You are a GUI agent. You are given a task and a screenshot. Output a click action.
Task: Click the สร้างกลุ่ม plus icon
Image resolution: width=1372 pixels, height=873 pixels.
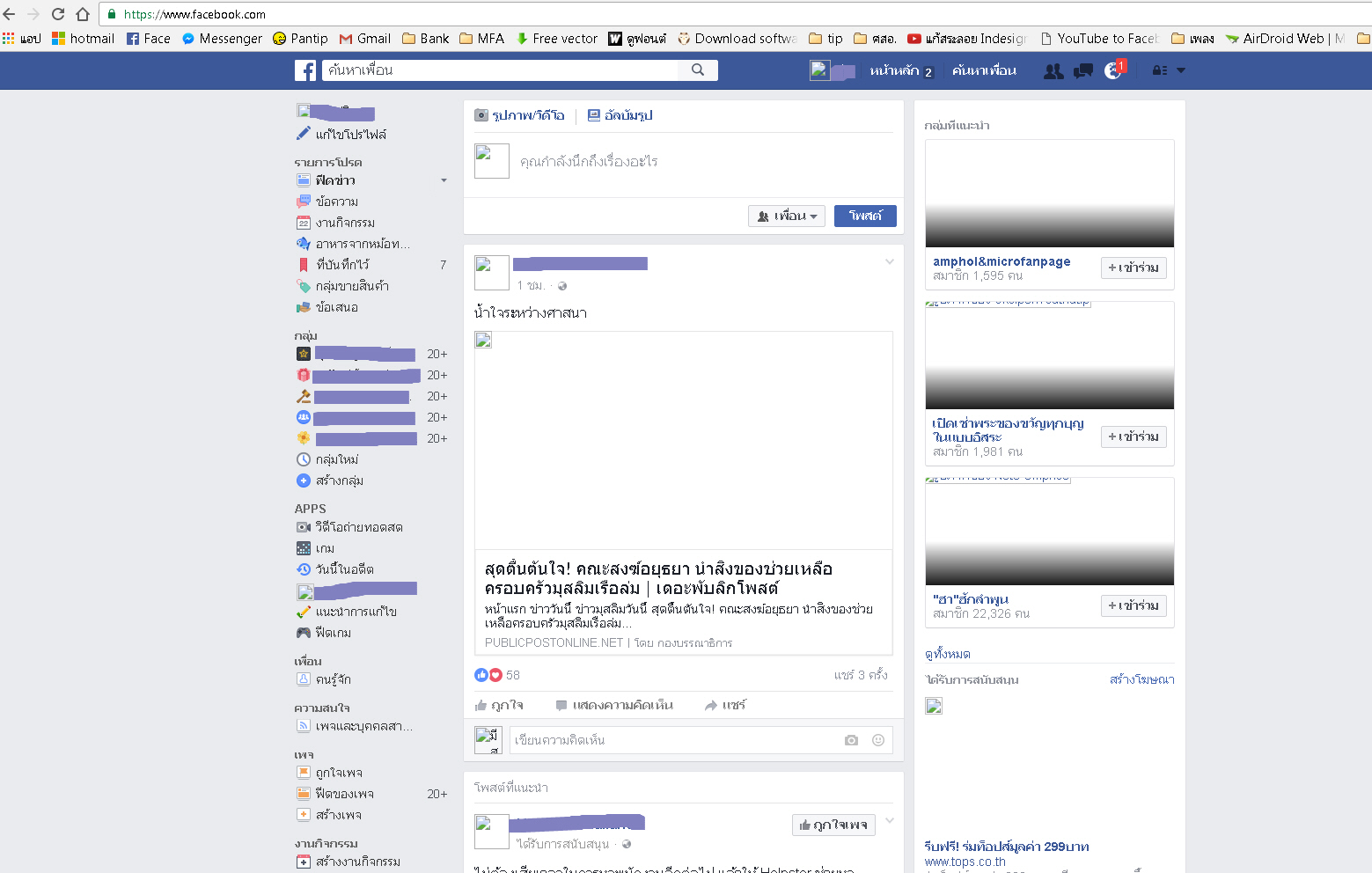304,481
